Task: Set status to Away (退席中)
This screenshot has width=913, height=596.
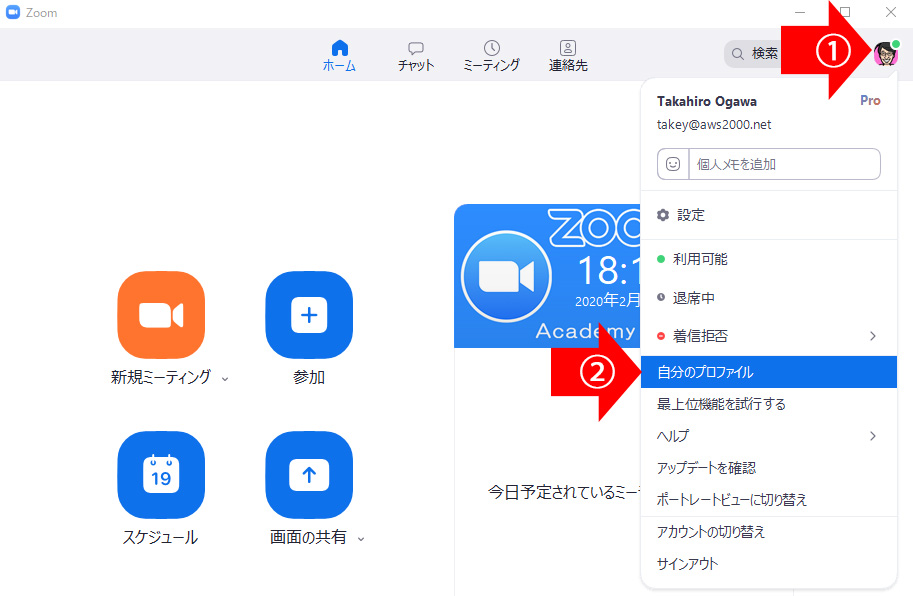Action: (693, 298)
